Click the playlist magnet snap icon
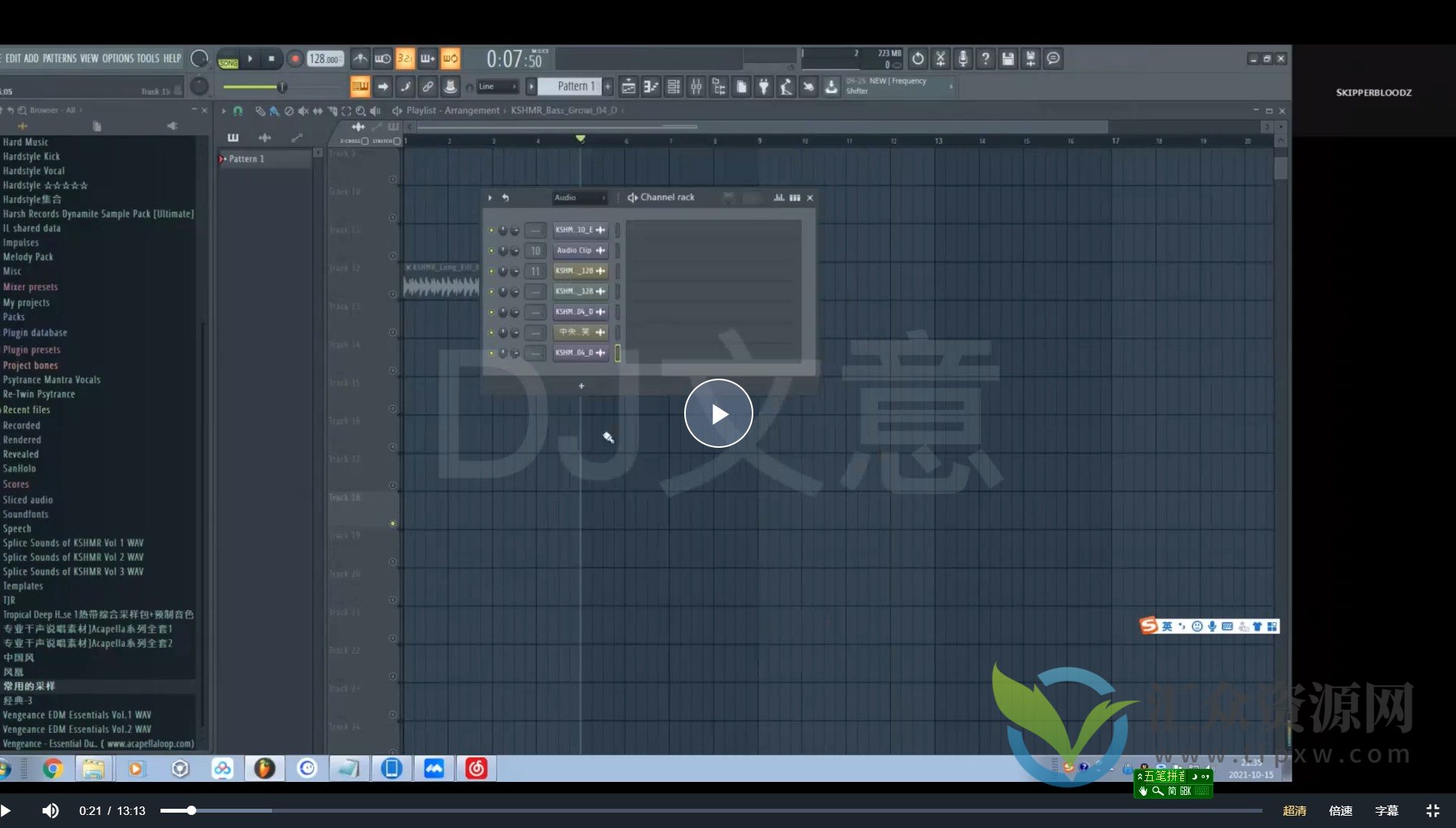The width and height of the screenshot is (1456, 828). tap(238, 111)
